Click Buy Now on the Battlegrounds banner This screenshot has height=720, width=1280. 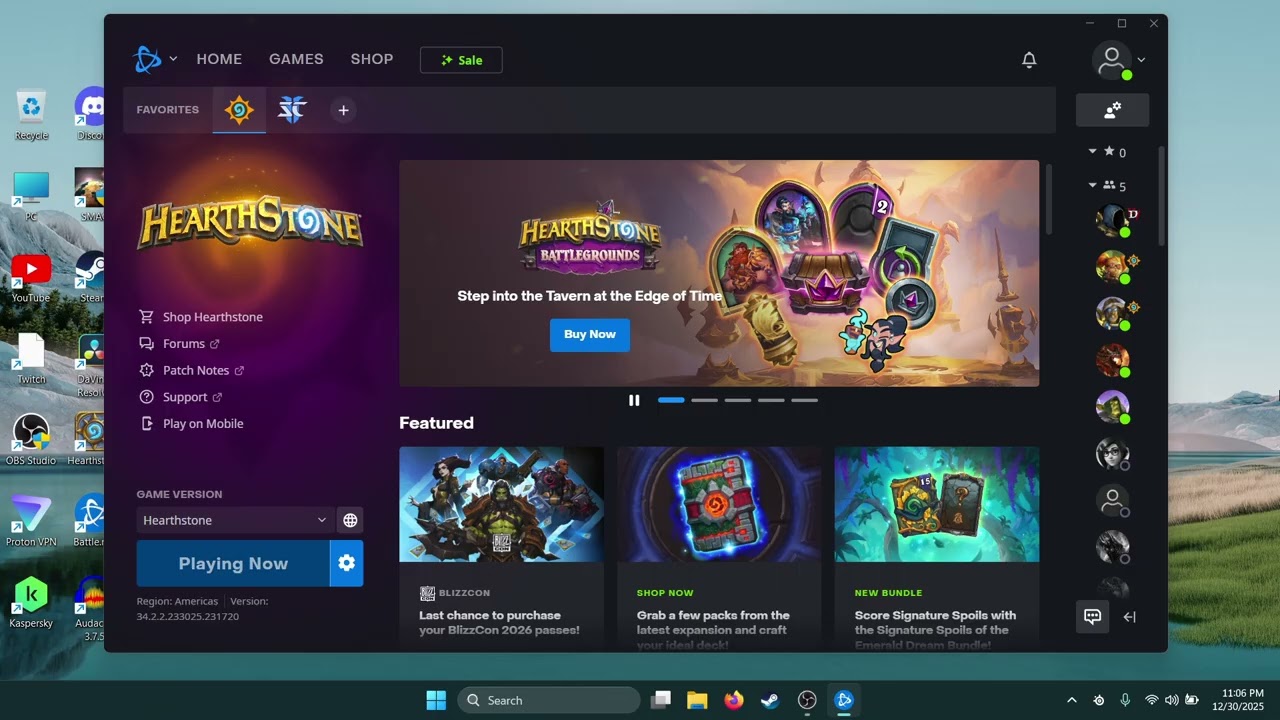[x=590, y=335]
